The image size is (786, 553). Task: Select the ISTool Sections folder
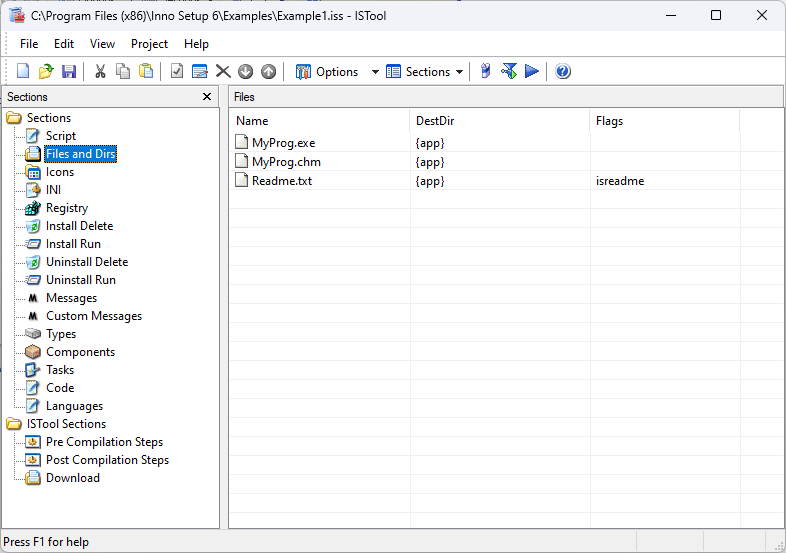(66, 424)
